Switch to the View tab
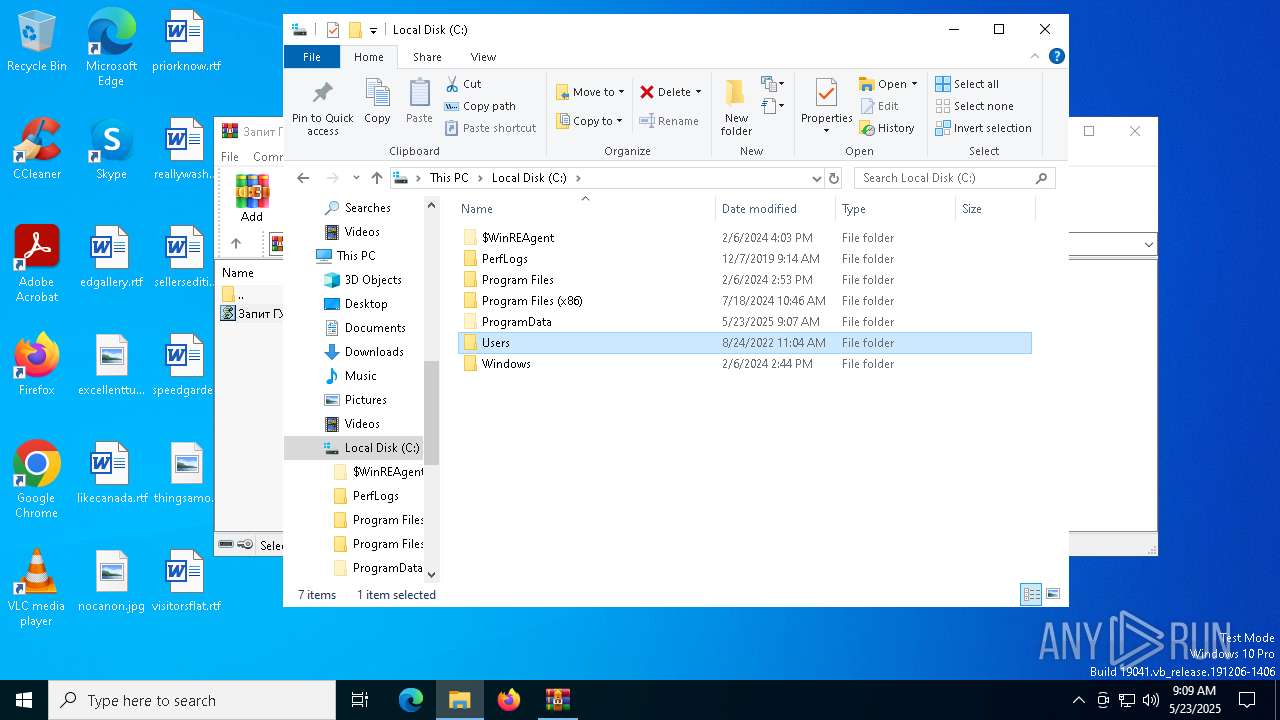This screenshot has width=1280, height=720. tap(483, 57)
